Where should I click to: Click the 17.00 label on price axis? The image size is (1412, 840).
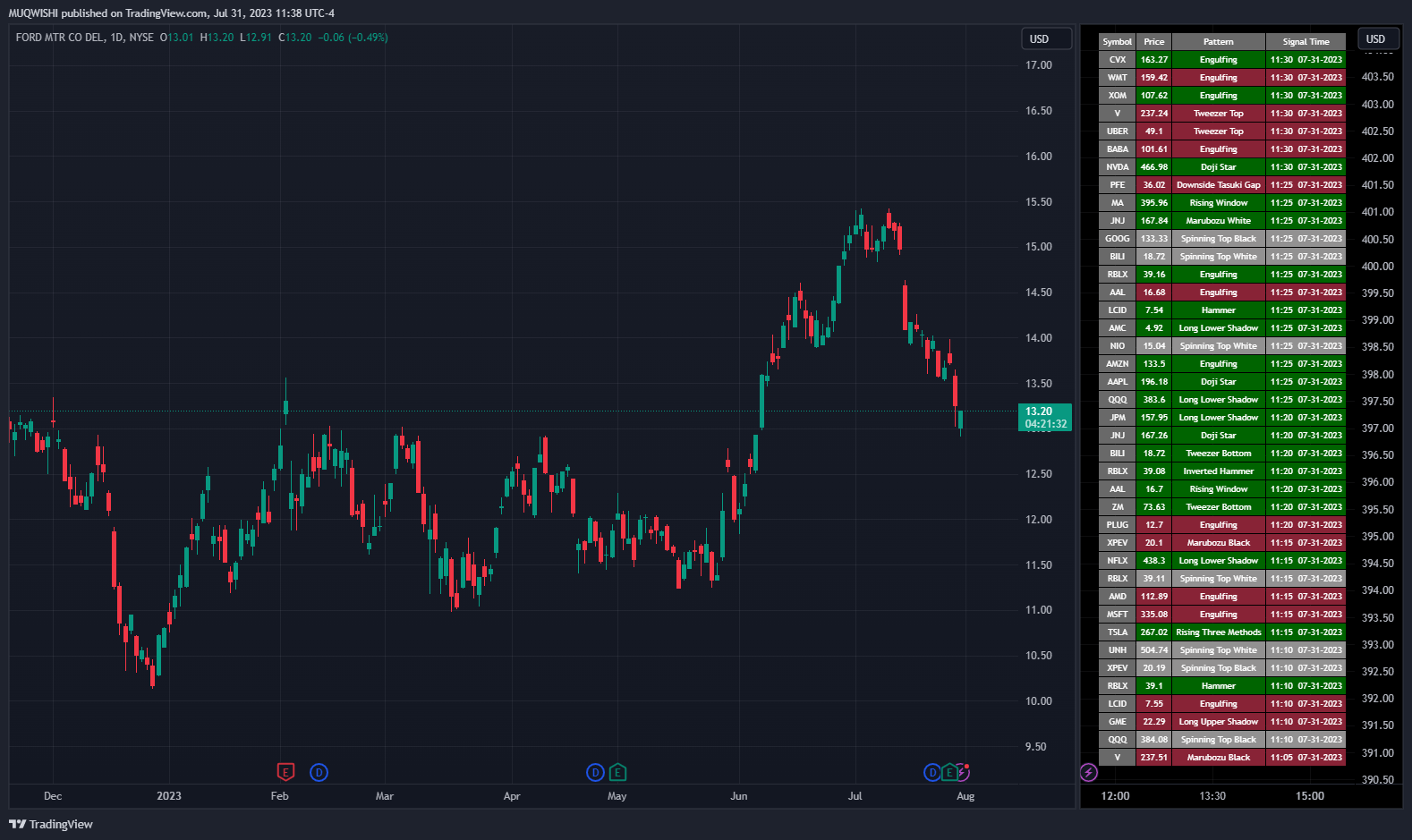point(1039,65)
